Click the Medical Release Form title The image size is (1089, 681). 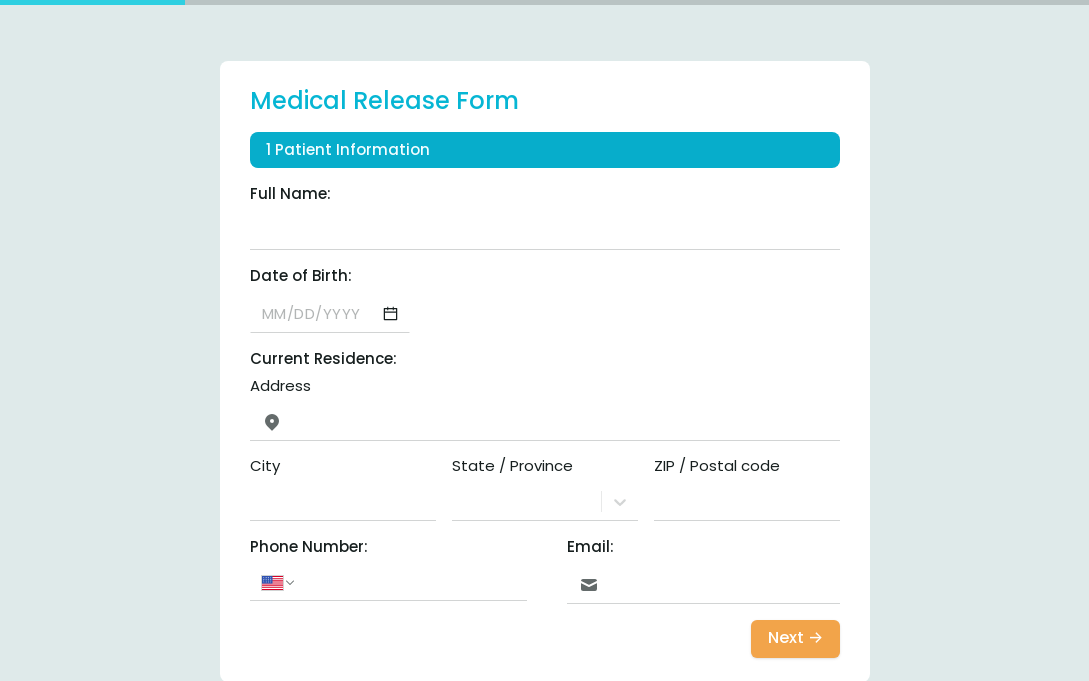point(384,101)
